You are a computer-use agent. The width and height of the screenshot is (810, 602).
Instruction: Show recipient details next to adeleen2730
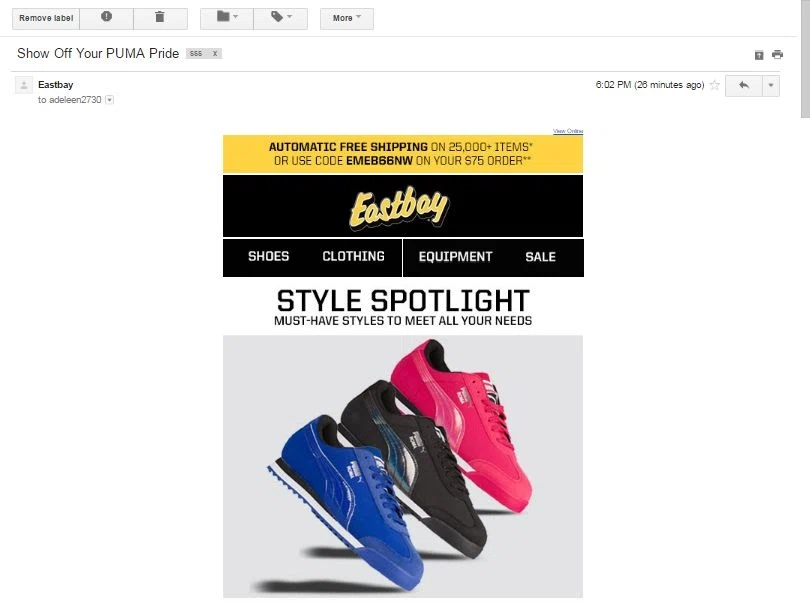110,100
